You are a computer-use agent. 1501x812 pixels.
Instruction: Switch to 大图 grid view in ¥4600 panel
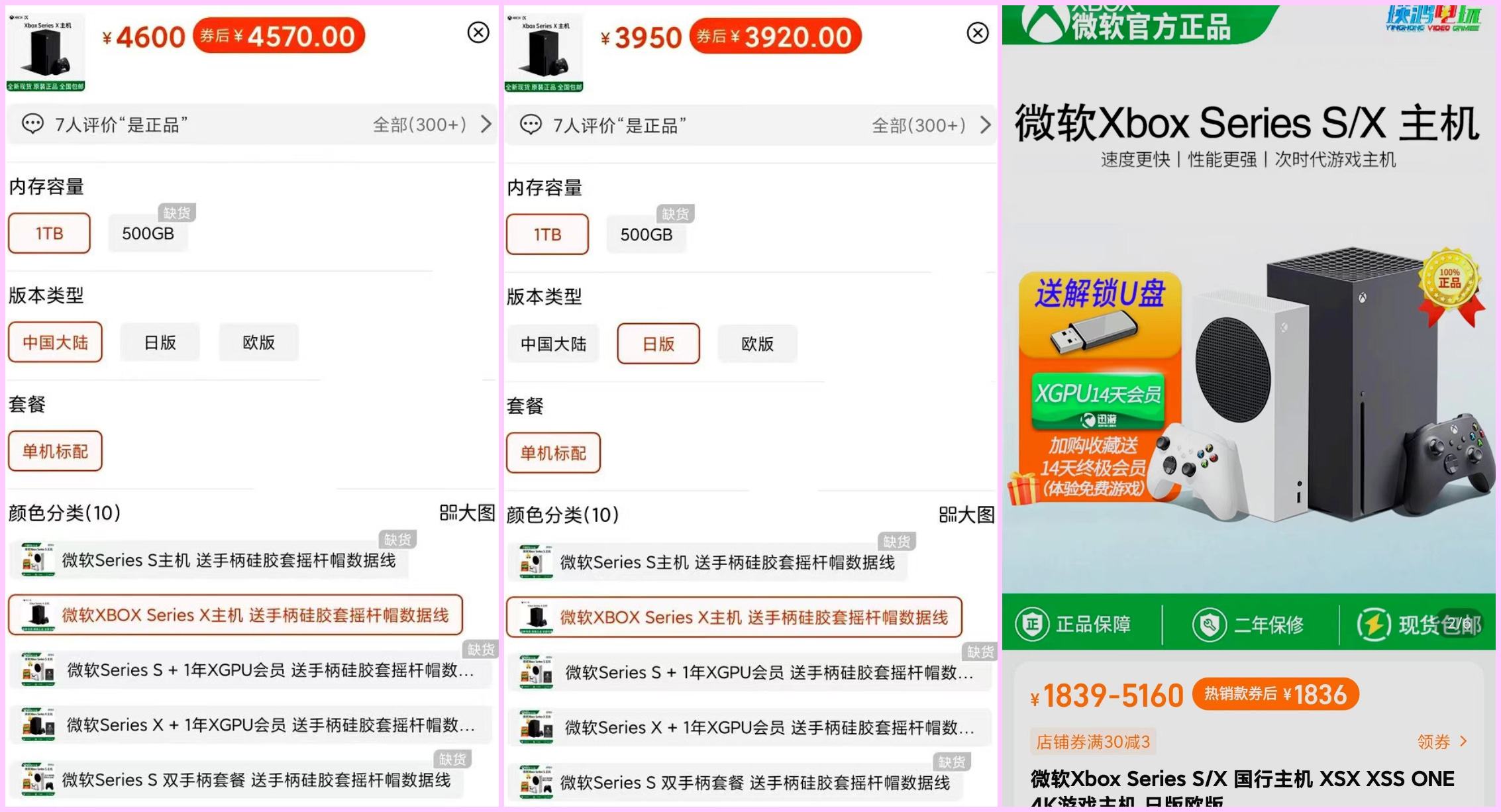(x=467, y=513)
